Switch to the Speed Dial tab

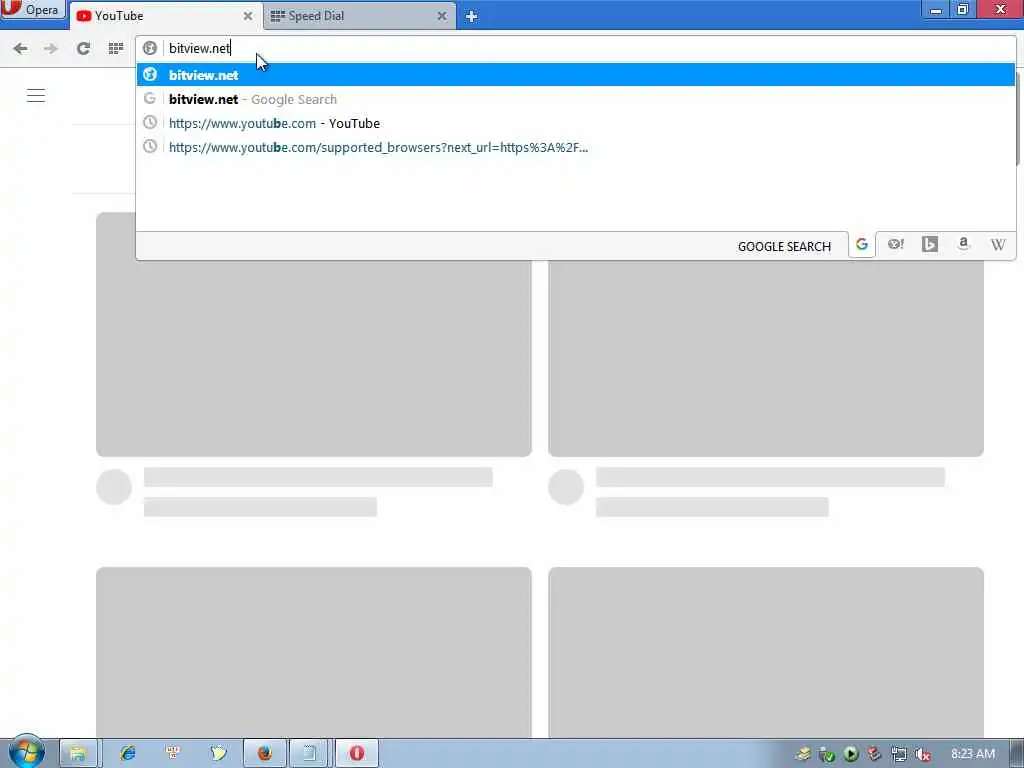click(x=353, y=16)
